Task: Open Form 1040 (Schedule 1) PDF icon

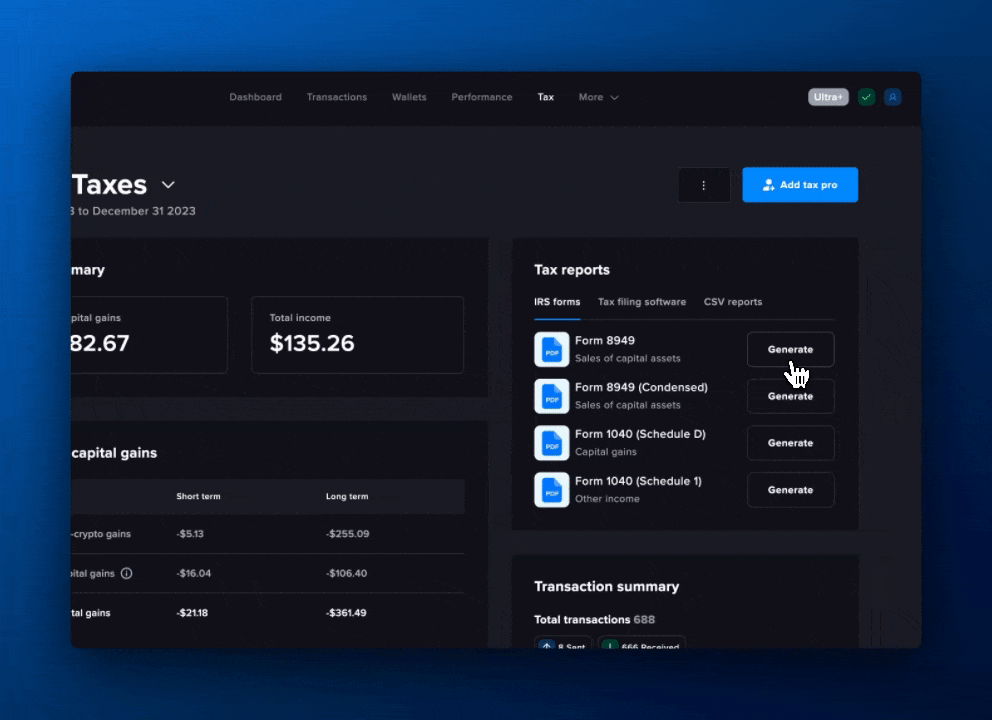Action: [x=552, y=490]
